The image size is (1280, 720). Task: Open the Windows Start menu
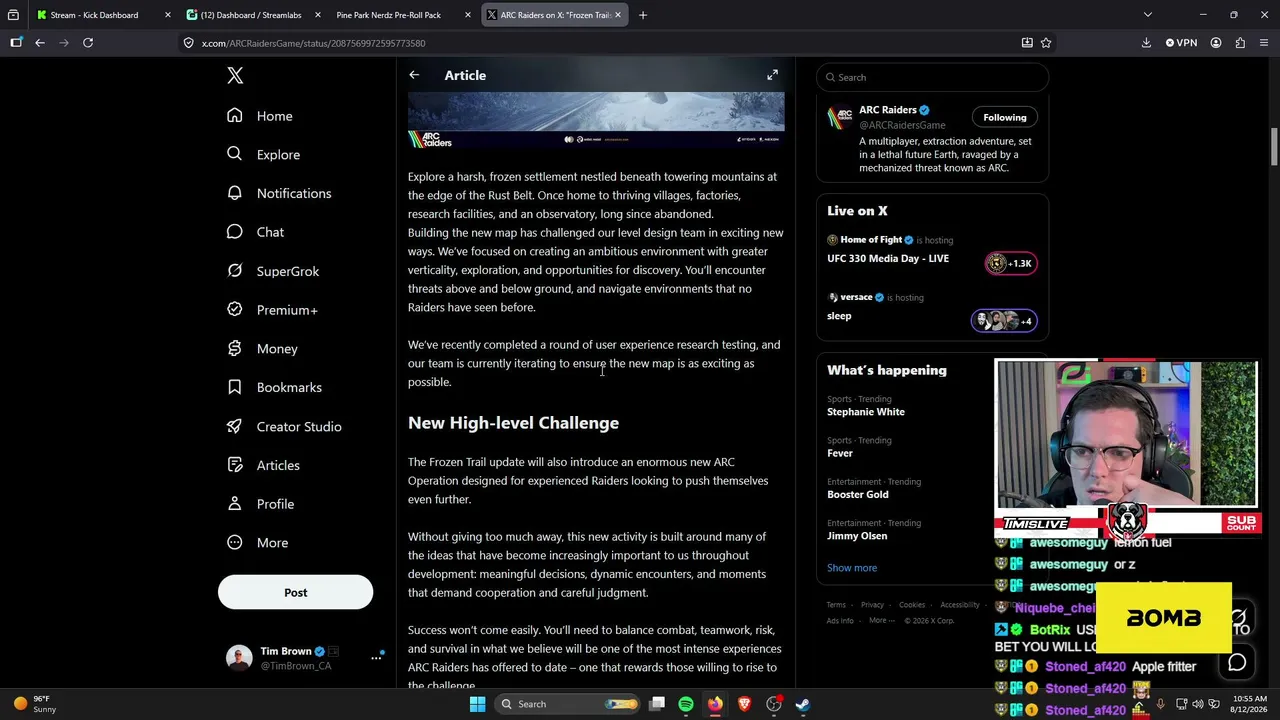point(477,704)
